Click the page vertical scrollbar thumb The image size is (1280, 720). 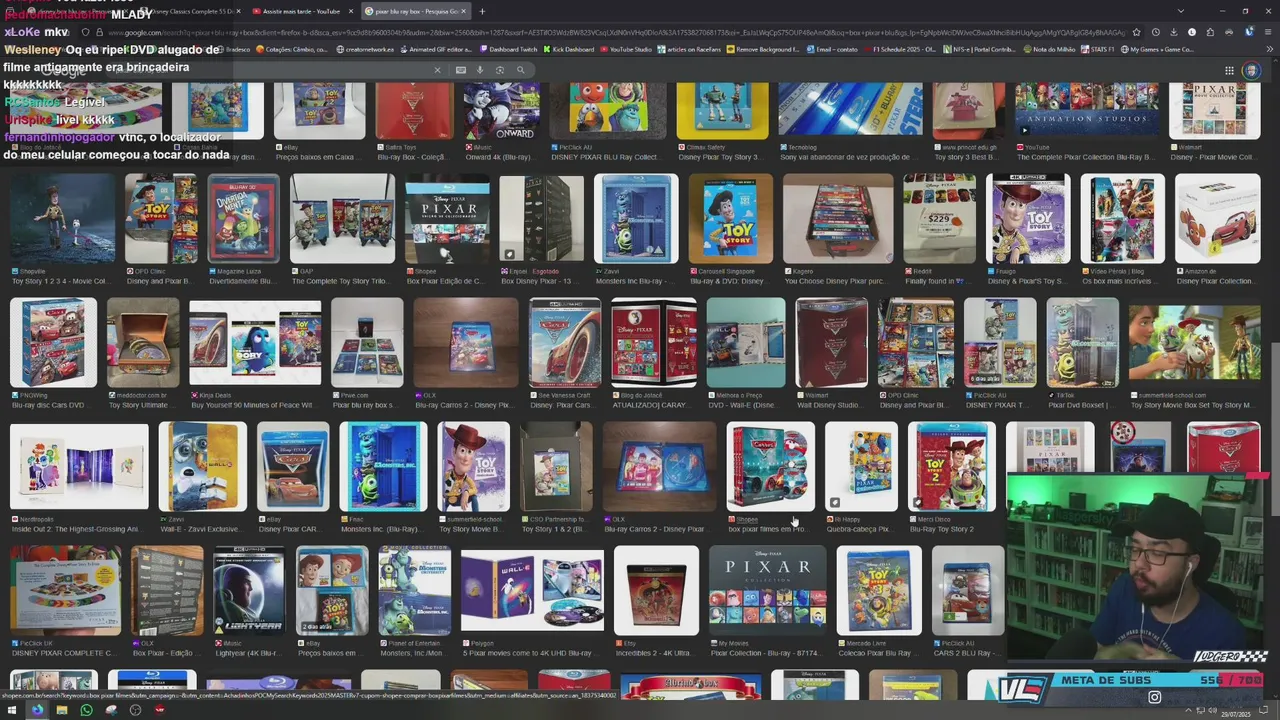tap(1274, 407)
